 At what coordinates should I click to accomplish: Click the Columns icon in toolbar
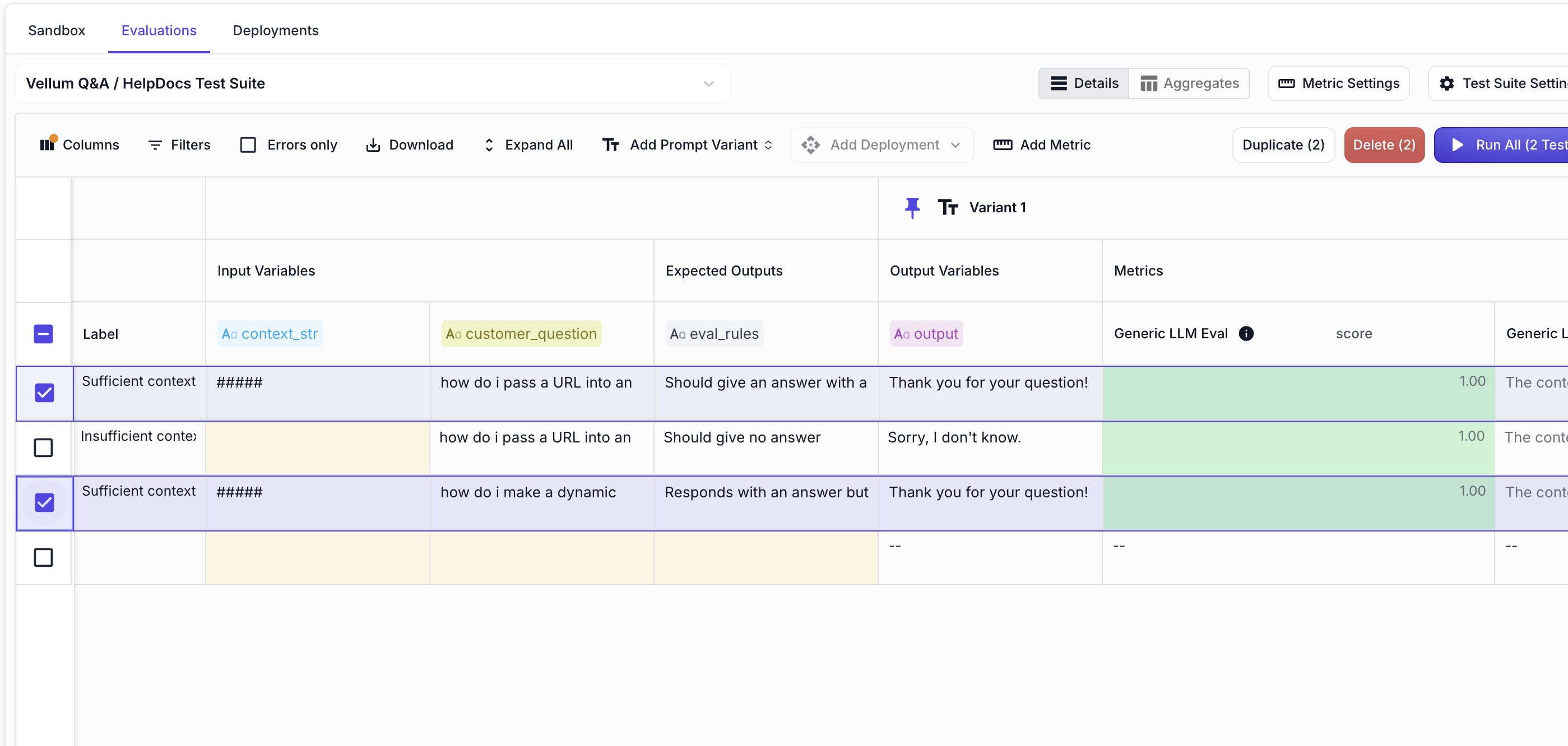point(48,145)
